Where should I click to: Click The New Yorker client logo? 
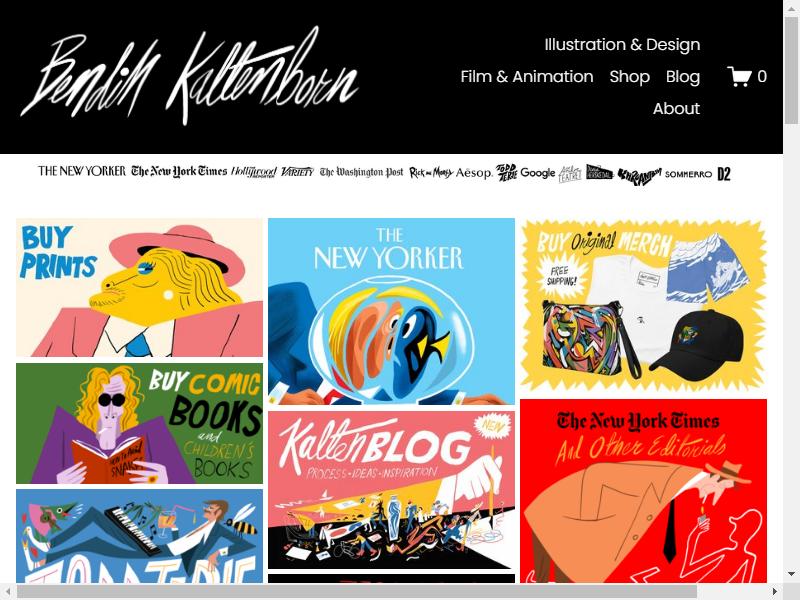coord(82,171)
